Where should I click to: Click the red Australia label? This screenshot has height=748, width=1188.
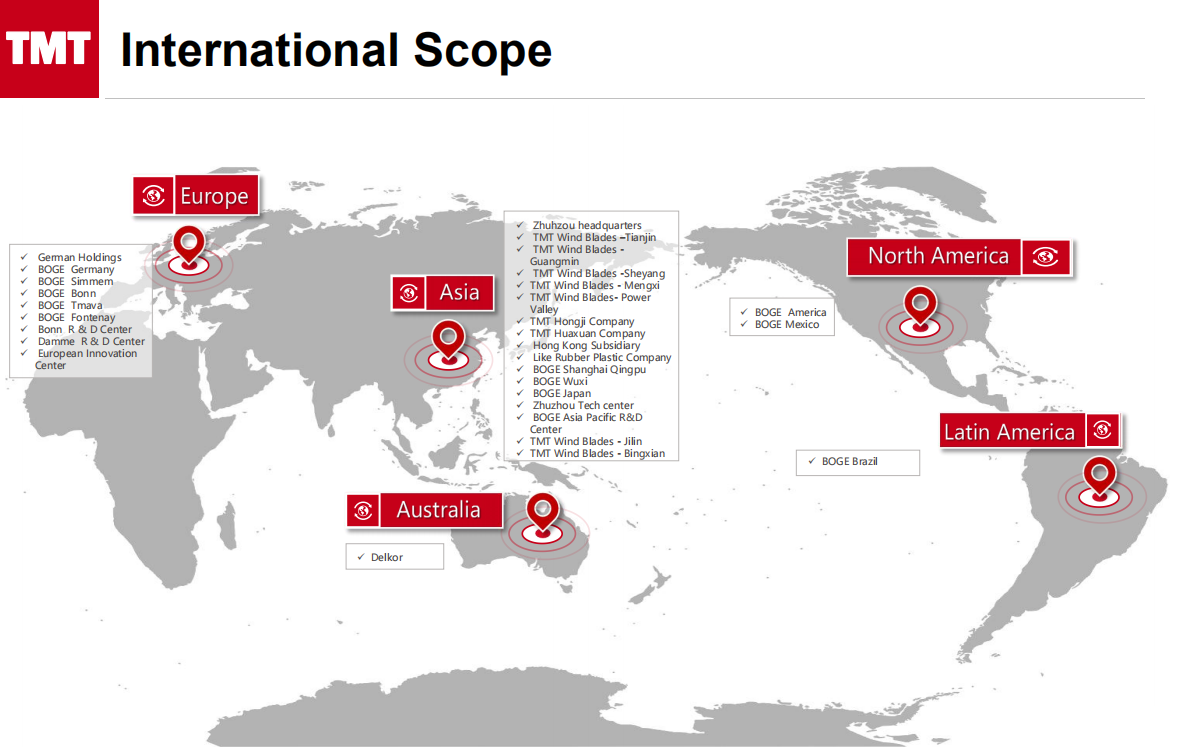tap(438, 510)
